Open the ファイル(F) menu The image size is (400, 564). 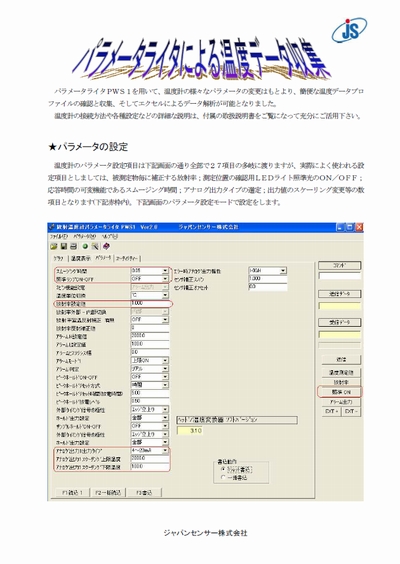click(x=59, y=237)
